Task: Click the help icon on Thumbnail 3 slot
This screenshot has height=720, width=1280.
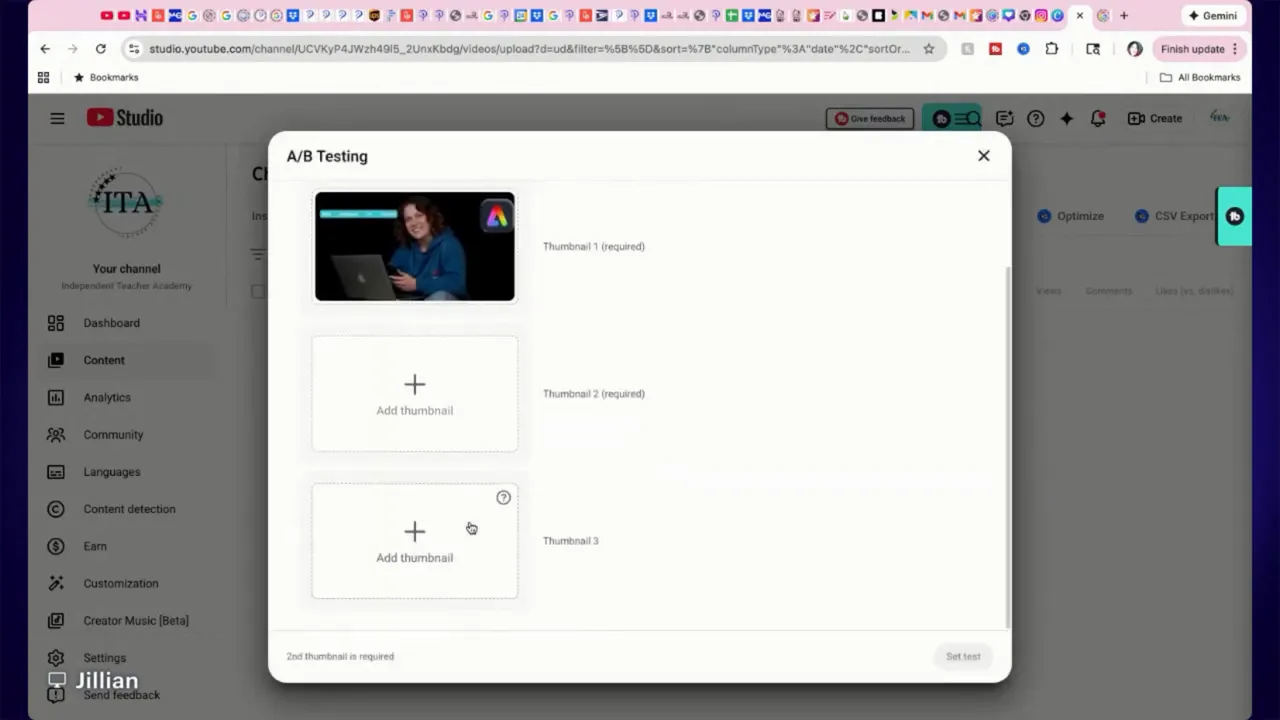Action: point(503,497)
